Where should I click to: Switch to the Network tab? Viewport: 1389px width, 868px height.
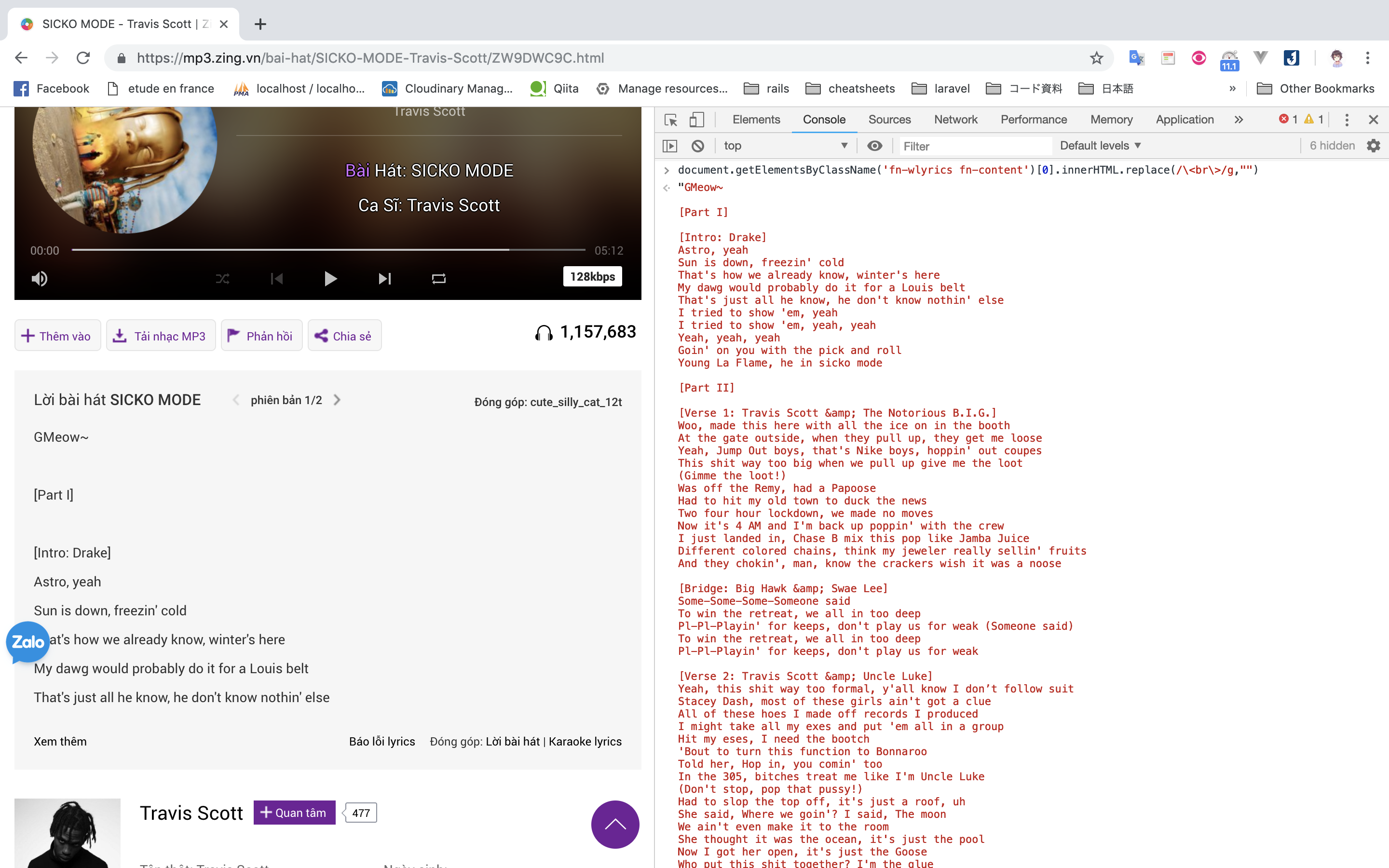pyautogui.click(x=955, y=120)
